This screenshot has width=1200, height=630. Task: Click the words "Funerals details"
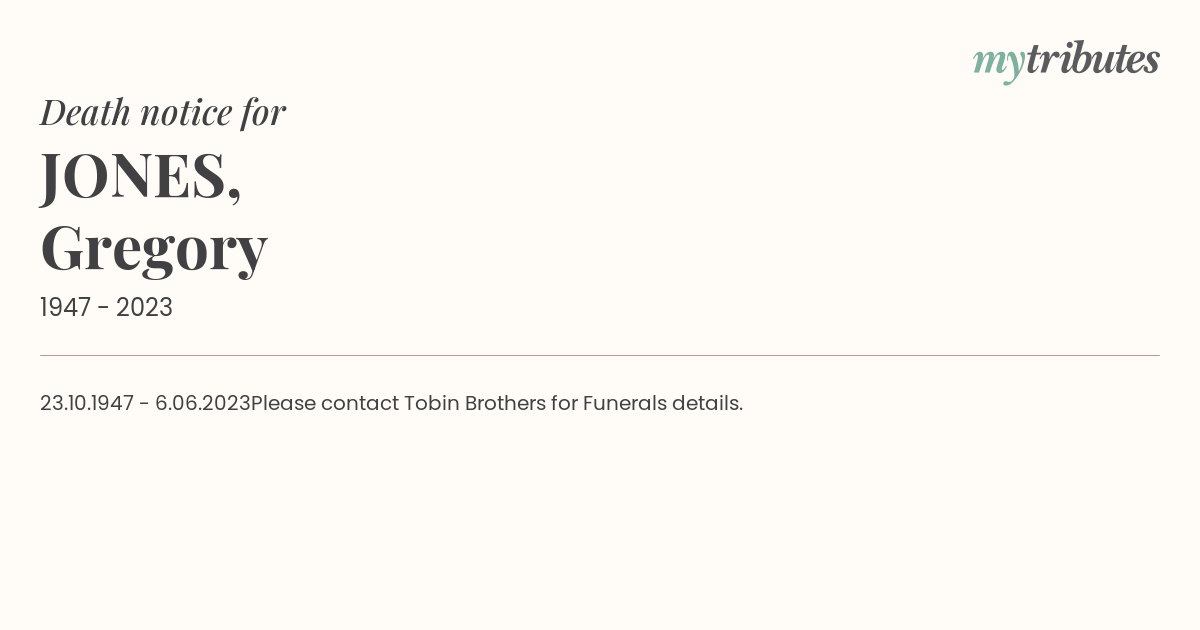pyautogui.click(x=661, y=403)
